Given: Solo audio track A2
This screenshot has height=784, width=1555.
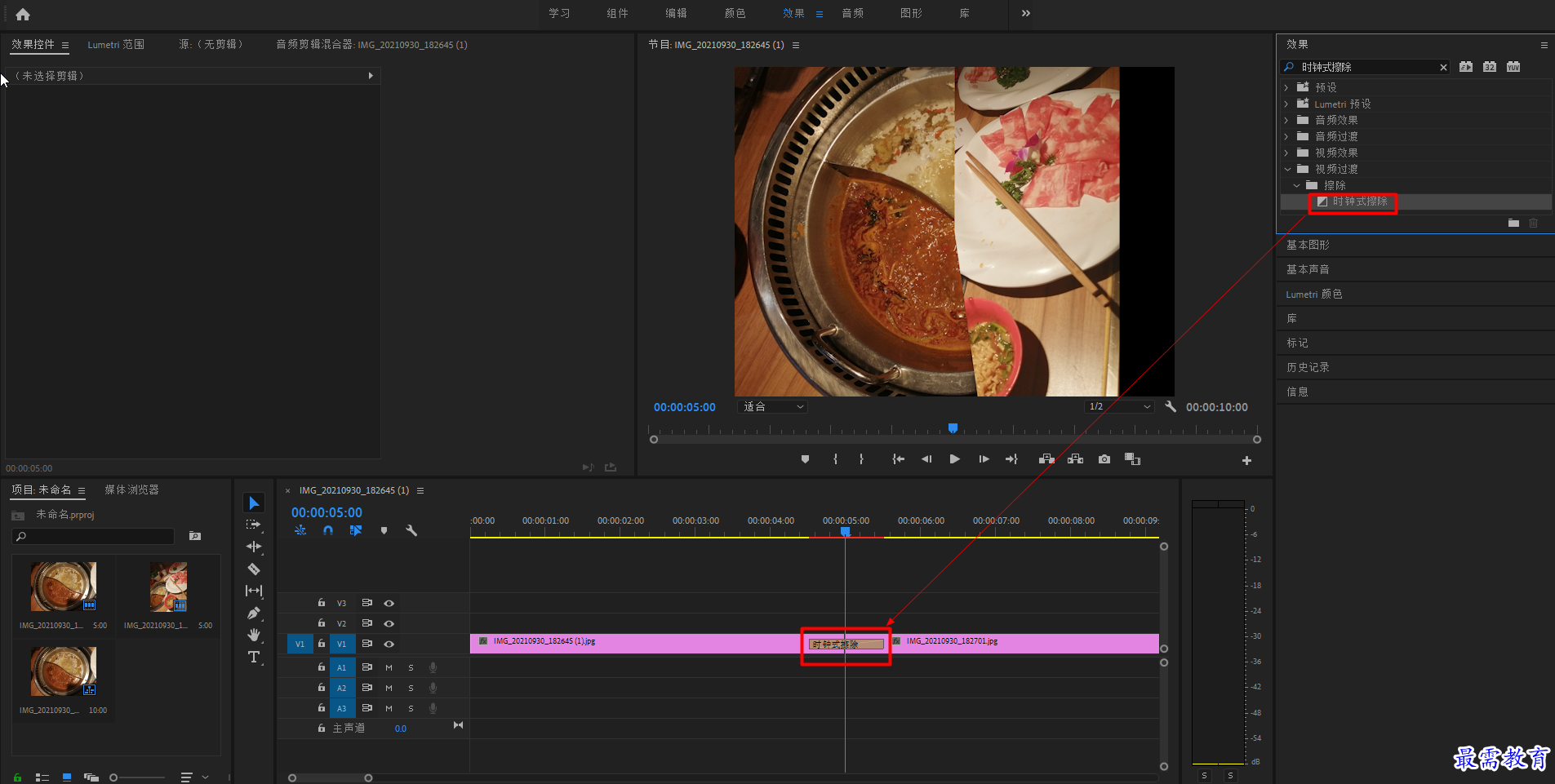Looking at the screenshot, I should [411, 688].
